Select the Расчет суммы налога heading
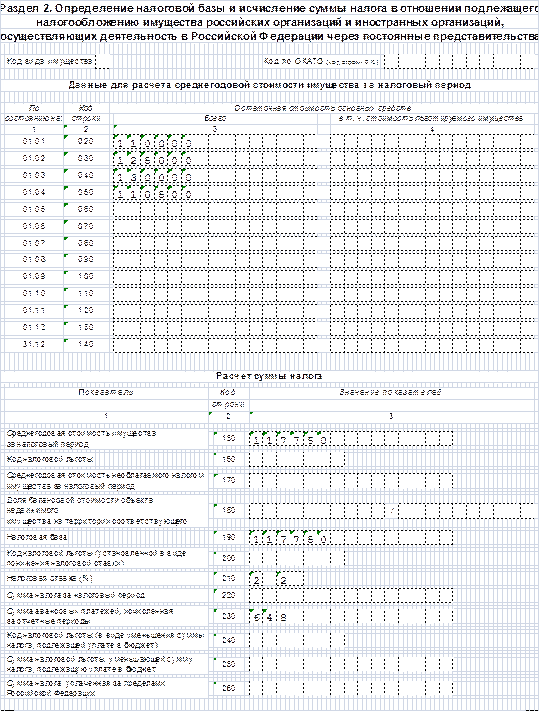This screenshot has width=540, height=712. coord(269,376)
